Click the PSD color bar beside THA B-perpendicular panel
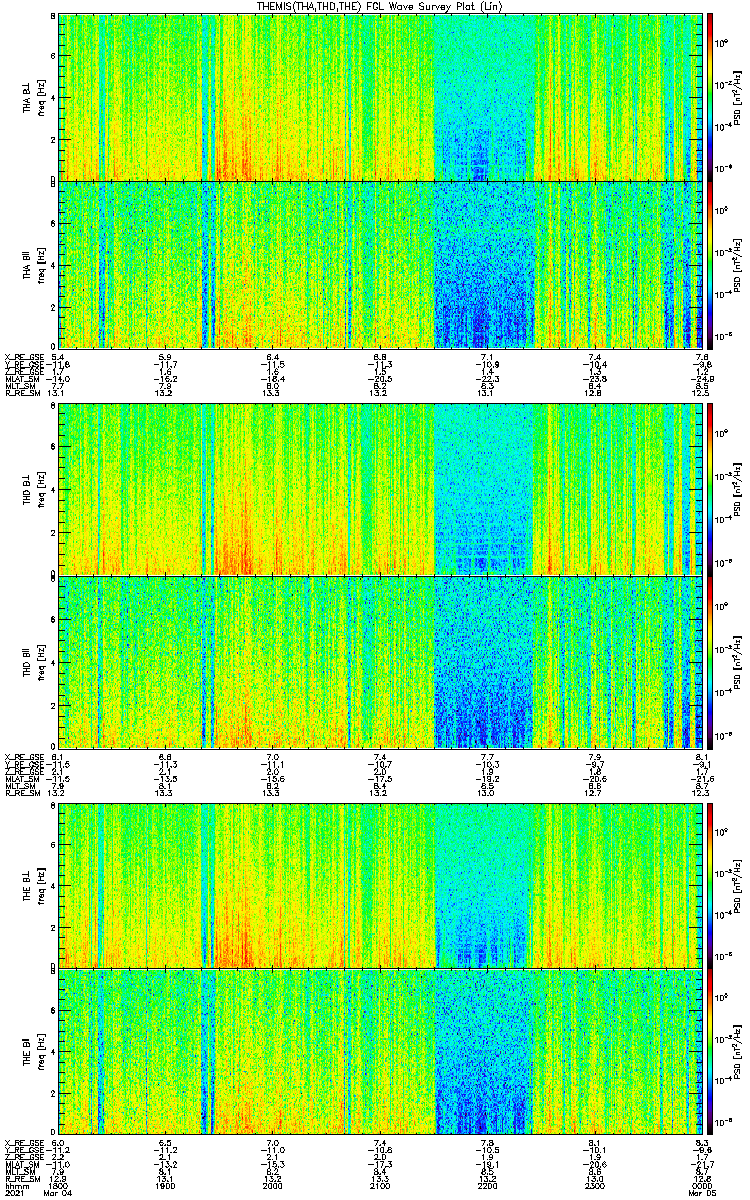The height and width of the screenshot is (1200, 750). 710,96
